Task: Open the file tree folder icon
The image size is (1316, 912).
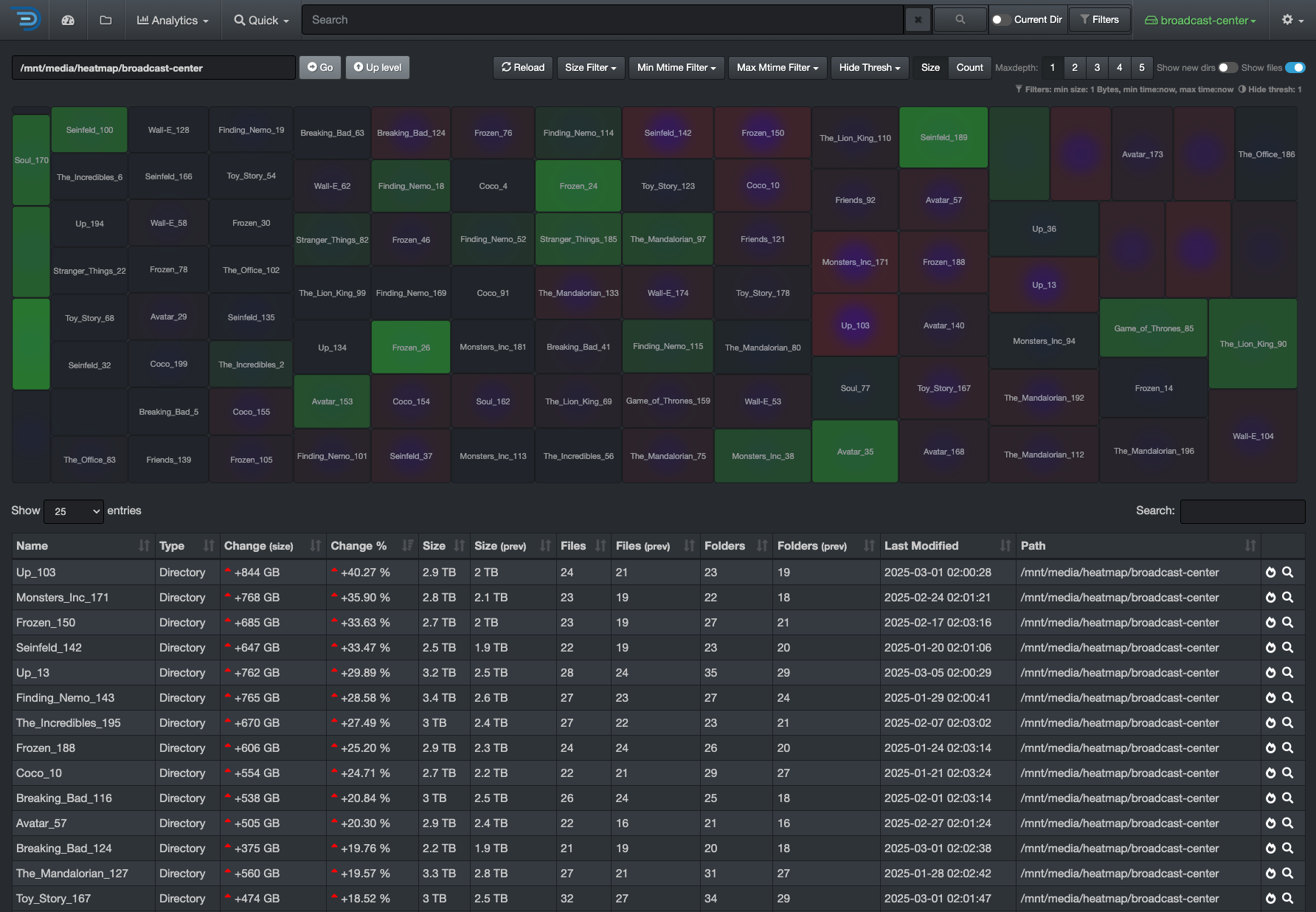Action: pos(105,20)
